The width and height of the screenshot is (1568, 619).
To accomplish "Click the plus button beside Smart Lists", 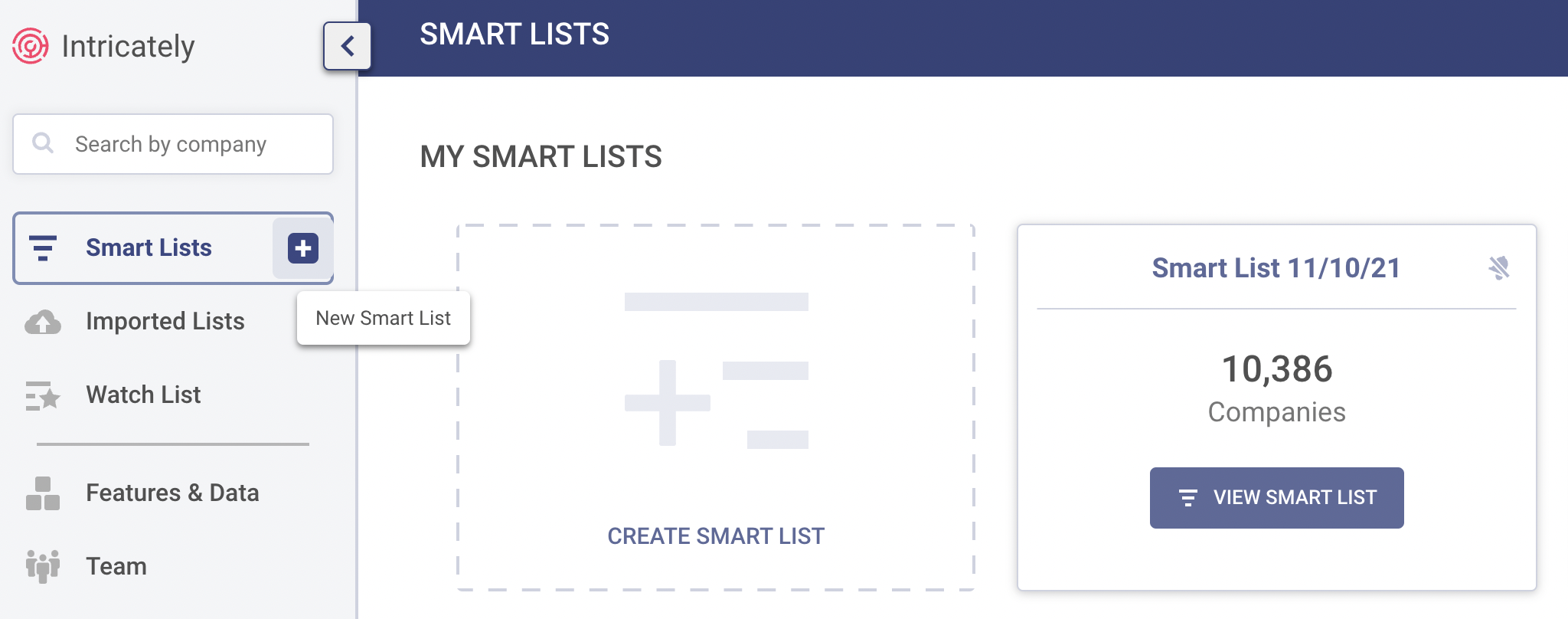I will 303,248.
